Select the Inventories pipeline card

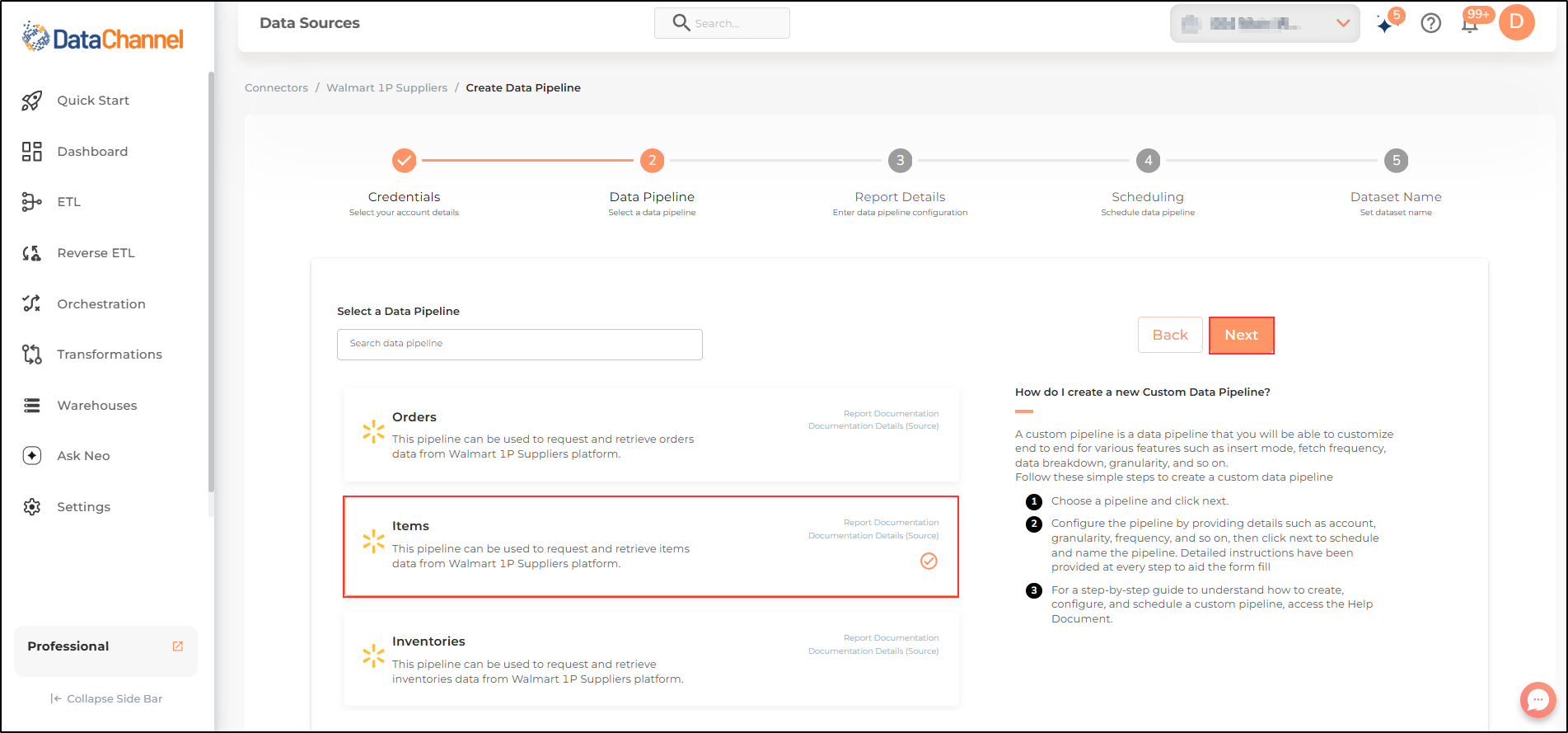(x=652, y=660)
